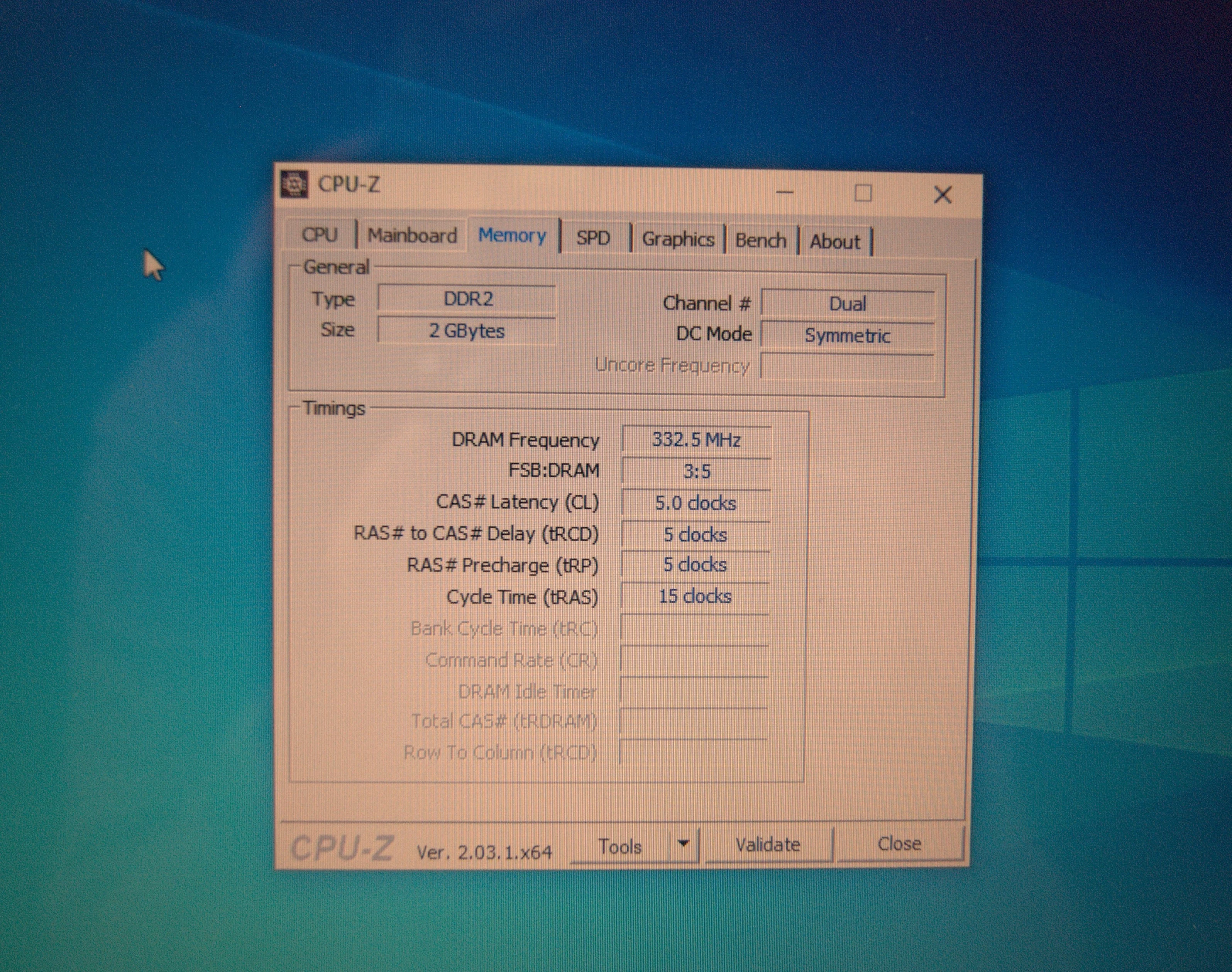The height and width of the screenshot is (972, 1232).
Task: Click the 2 GBytes size value
Action: coord(467,331)
